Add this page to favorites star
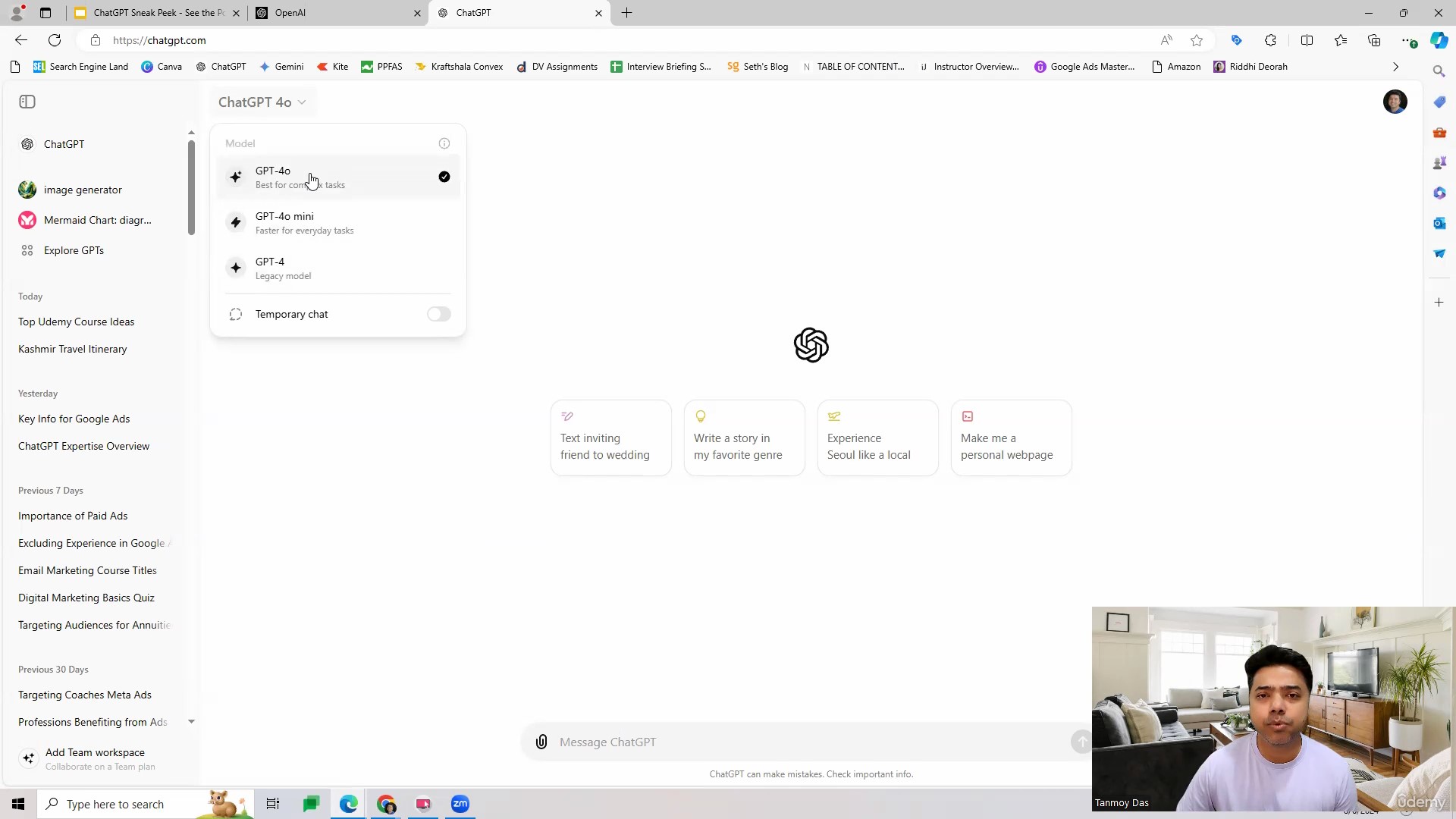Screen dimensions: 1456x819 click(x=1197, y=40)
